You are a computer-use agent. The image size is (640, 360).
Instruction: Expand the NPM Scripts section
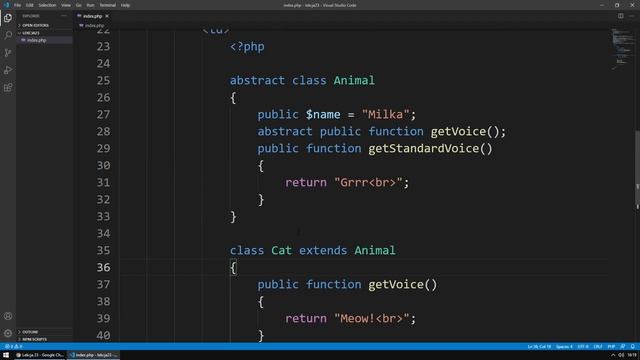44,339
